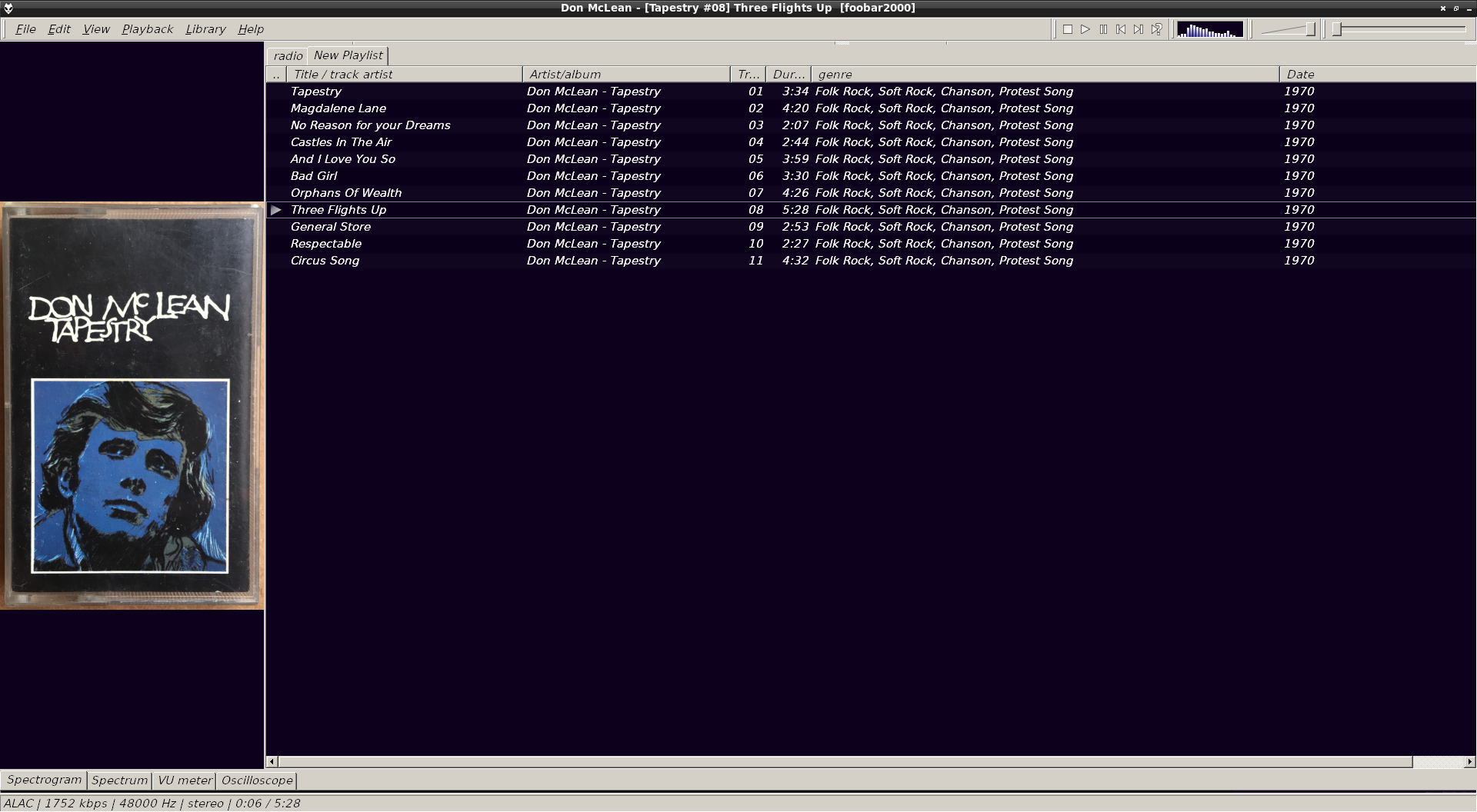Viewport: 1477px width, 812px height.
Task: Click the window menu icon in title bar
Action: [8, 8]
